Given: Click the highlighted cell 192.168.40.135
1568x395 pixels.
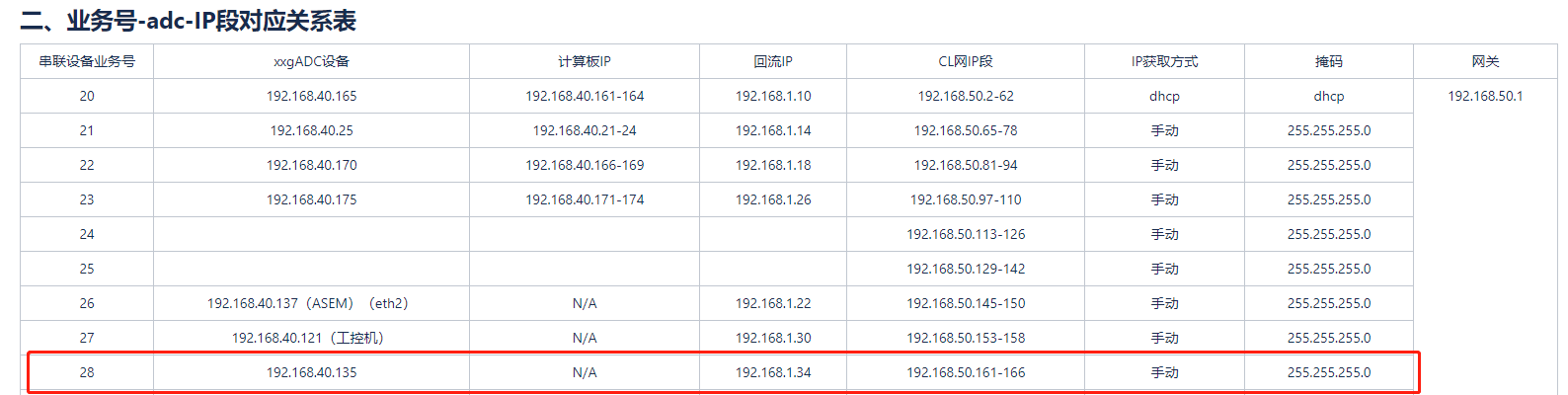Looking at the screenshot, I should click(311, 372).
